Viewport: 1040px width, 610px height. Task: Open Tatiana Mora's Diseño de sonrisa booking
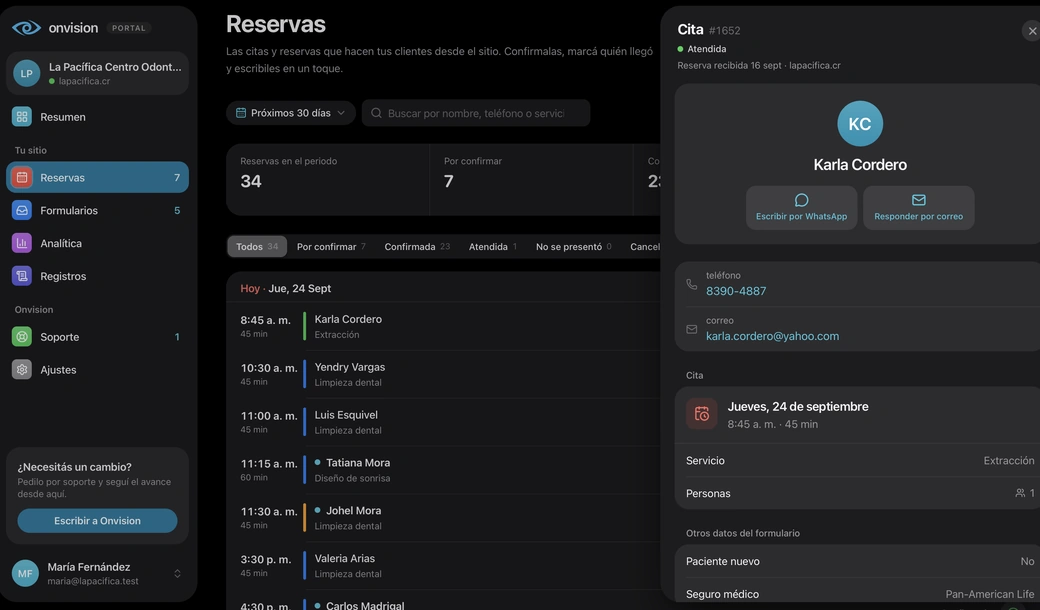443,469
